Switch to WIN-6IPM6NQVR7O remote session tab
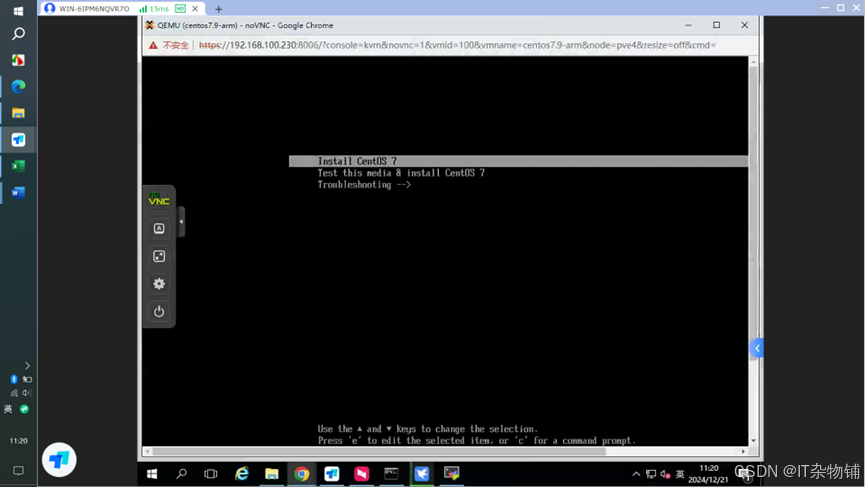Screen dimensions: 865x487 click(x=94, y=9)
